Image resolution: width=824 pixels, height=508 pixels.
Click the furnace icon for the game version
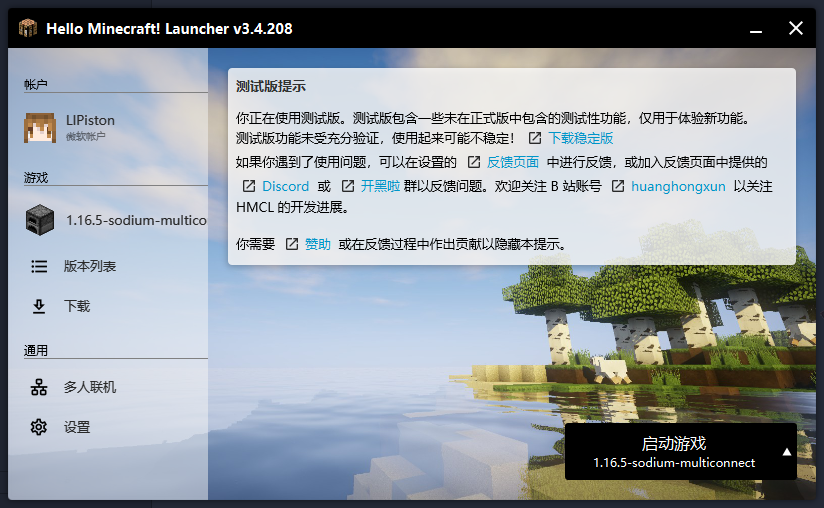tap(39, 220)
